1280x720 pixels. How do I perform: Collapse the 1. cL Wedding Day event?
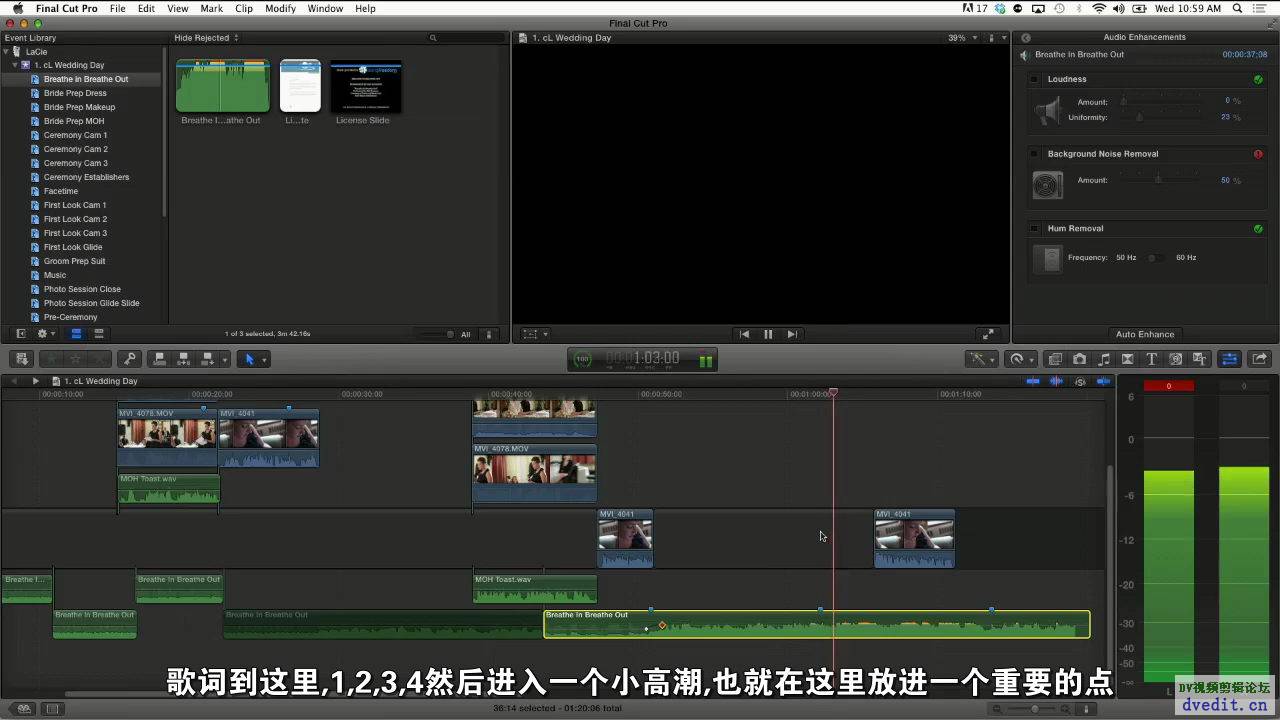pos(15,65)
